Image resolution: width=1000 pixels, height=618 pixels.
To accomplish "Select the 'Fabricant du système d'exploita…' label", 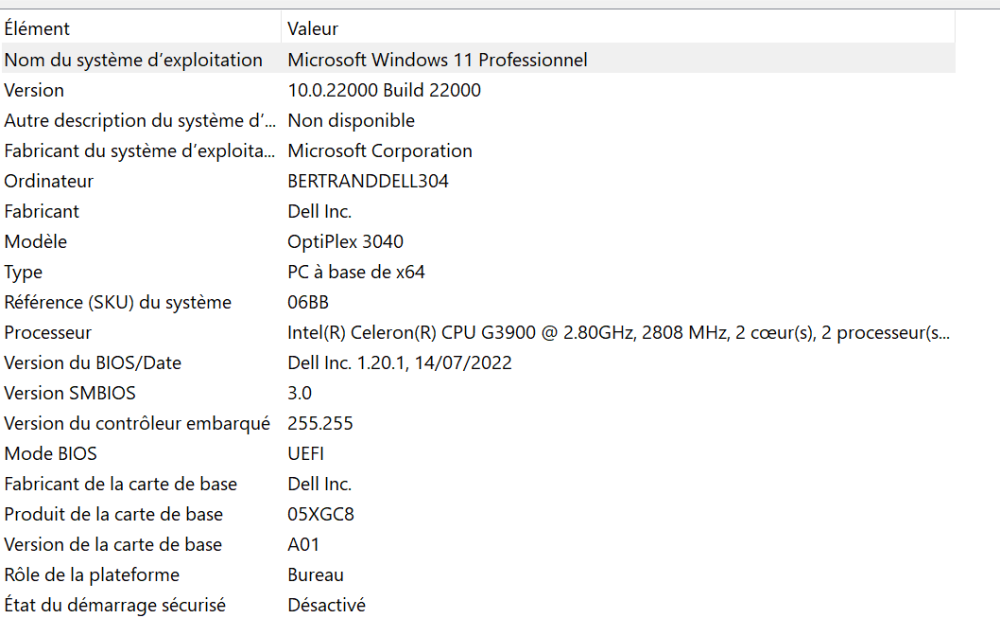I will point(140,151).
